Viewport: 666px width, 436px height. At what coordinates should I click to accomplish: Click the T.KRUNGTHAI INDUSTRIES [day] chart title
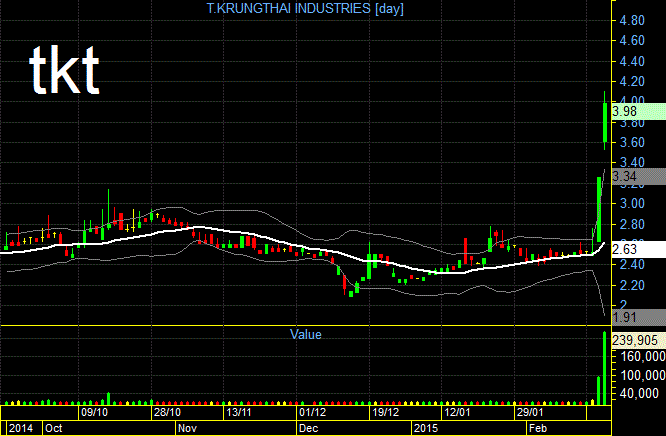(x=305, y=8)
